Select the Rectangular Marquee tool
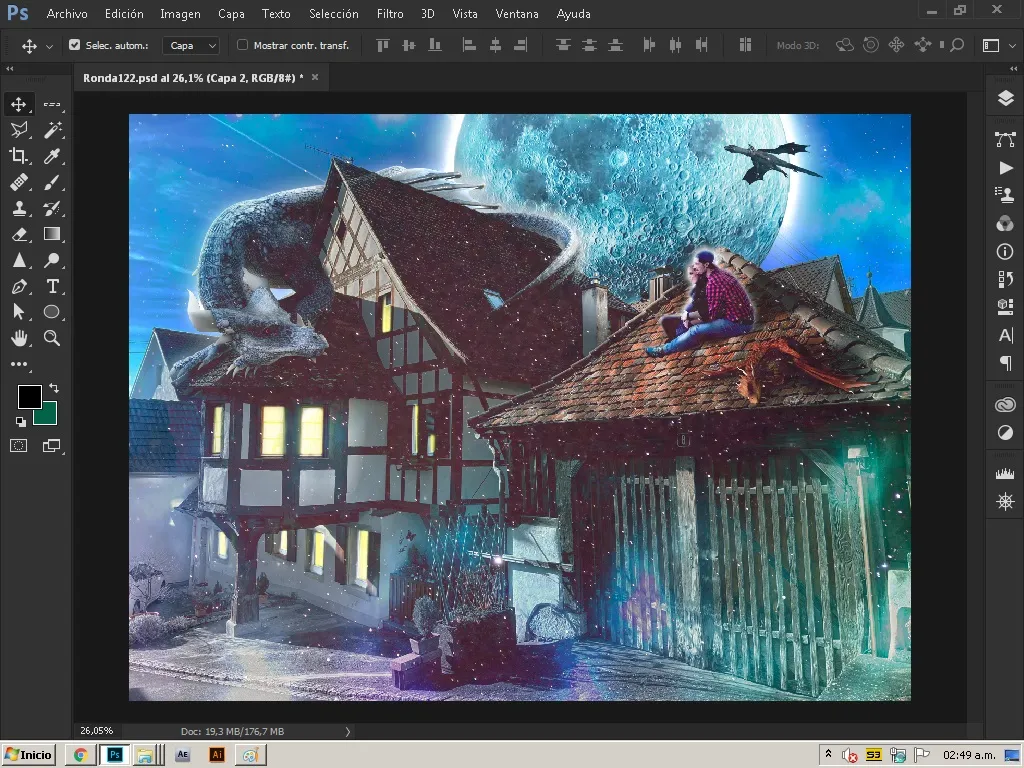The width and height of the screenshot is (1024, 768). coord(52,104)
